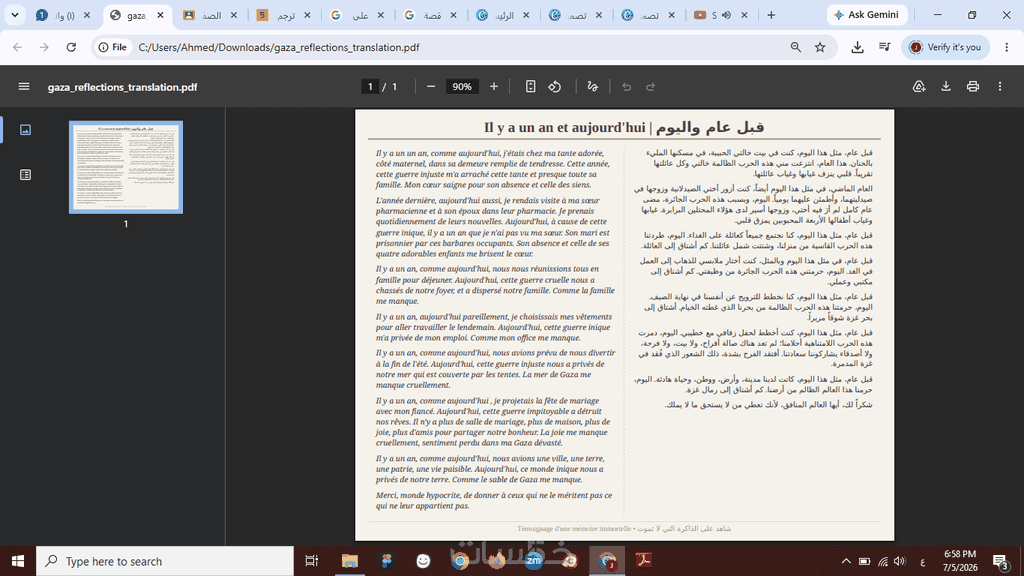1024x576 pixels.
Task: Select the draw annotation tool
Action: (x=592, y=86)
